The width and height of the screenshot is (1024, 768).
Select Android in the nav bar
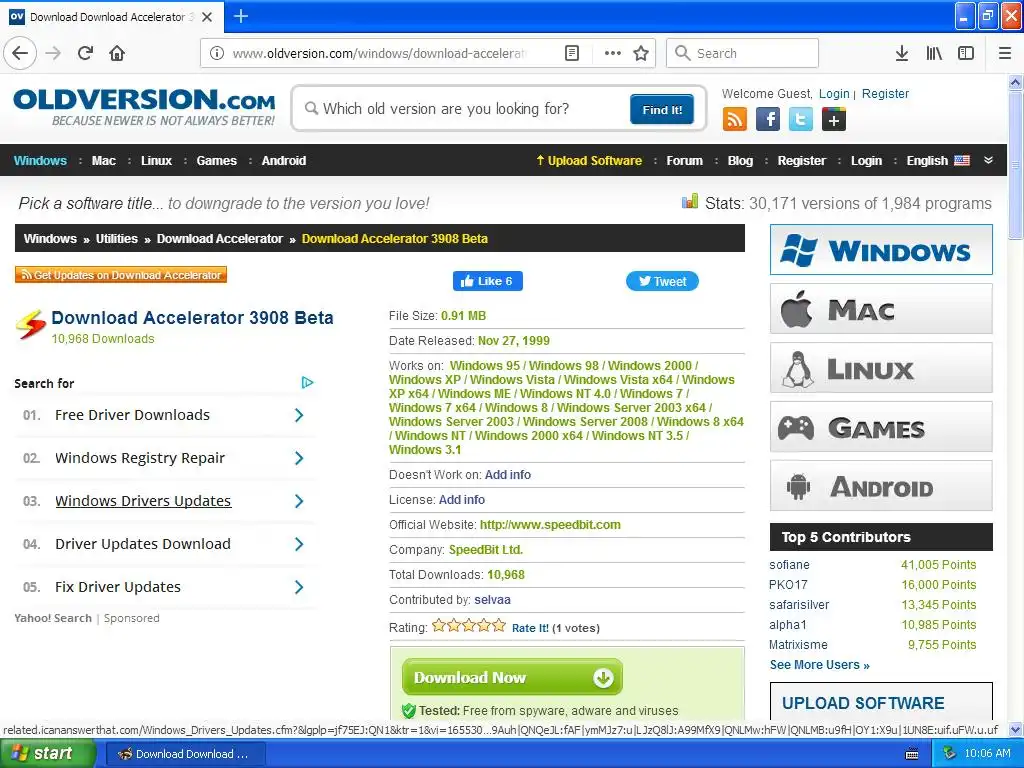click(x=284, y=161)
